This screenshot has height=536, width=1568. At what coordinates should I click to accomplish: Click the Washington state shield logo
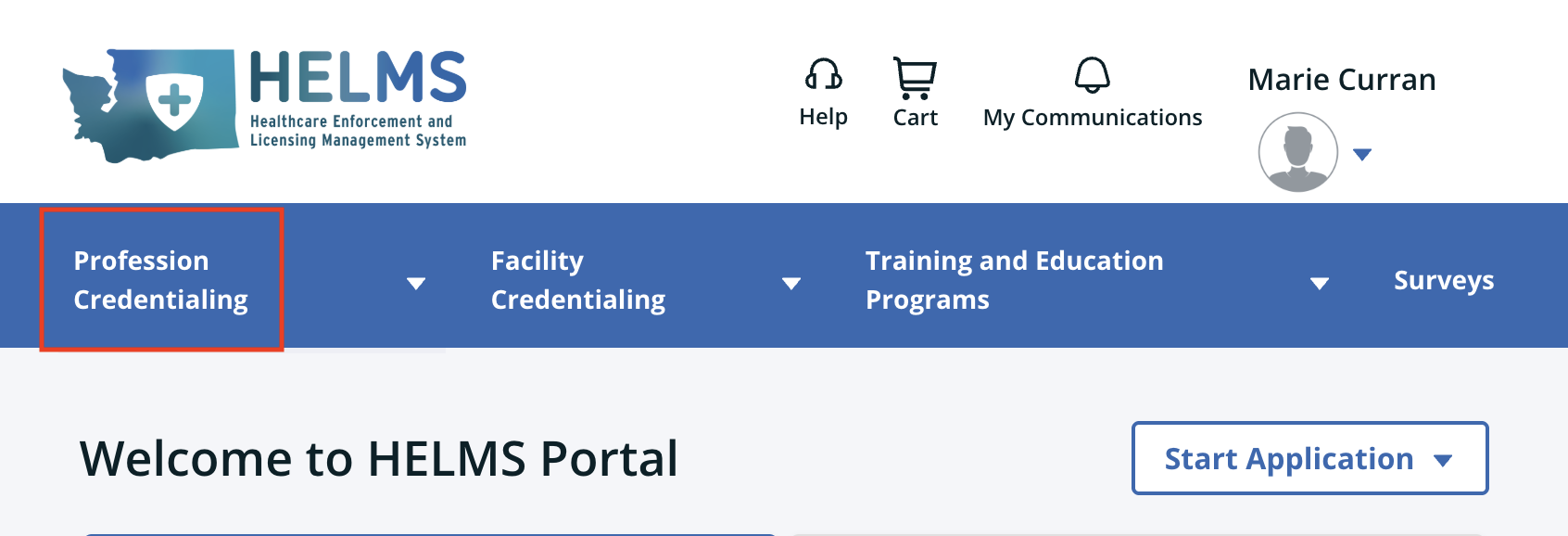[148, 104]
